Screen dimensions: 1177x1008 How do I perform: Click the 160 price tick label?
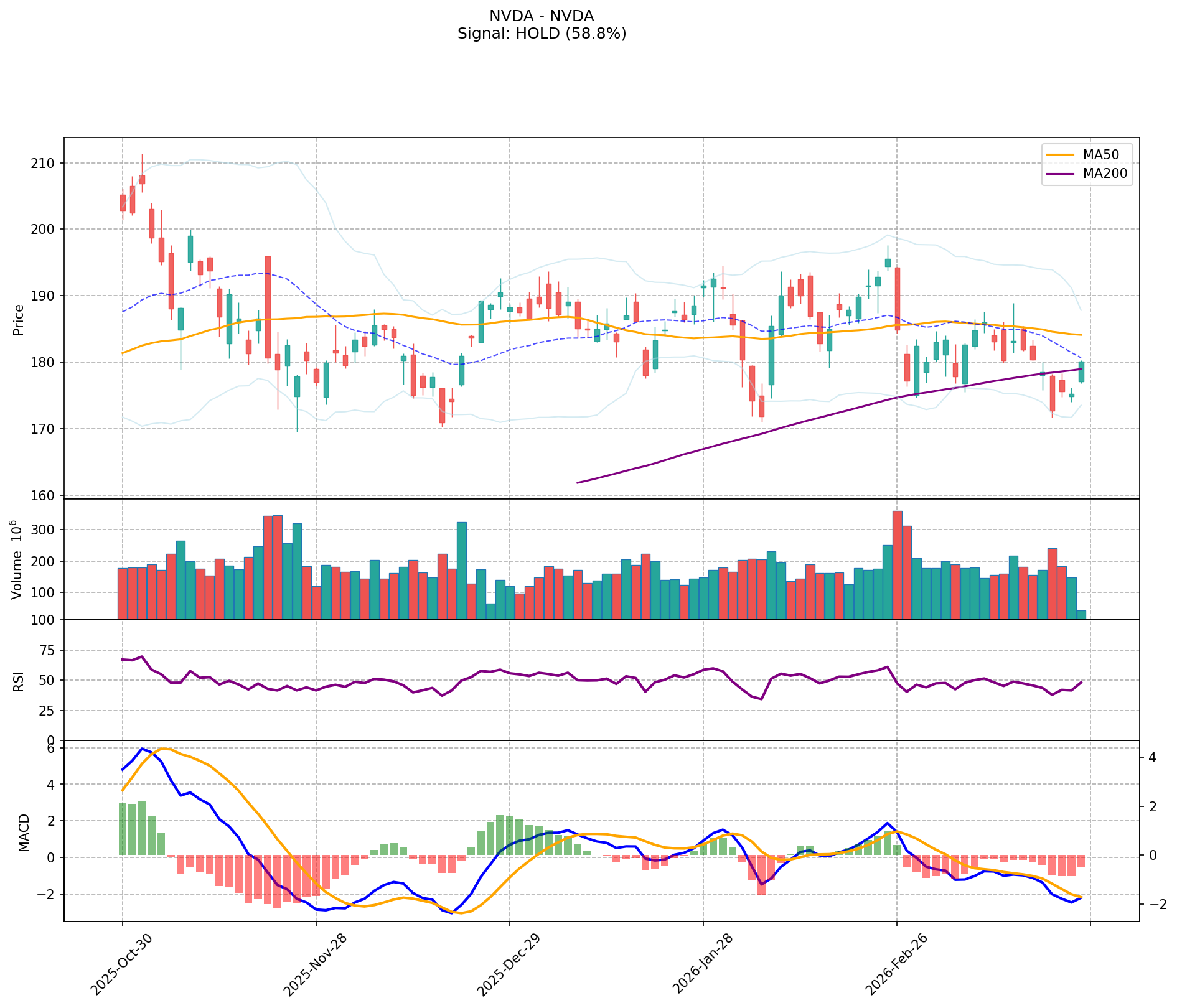pyautogui.click(x=47, y=496)
